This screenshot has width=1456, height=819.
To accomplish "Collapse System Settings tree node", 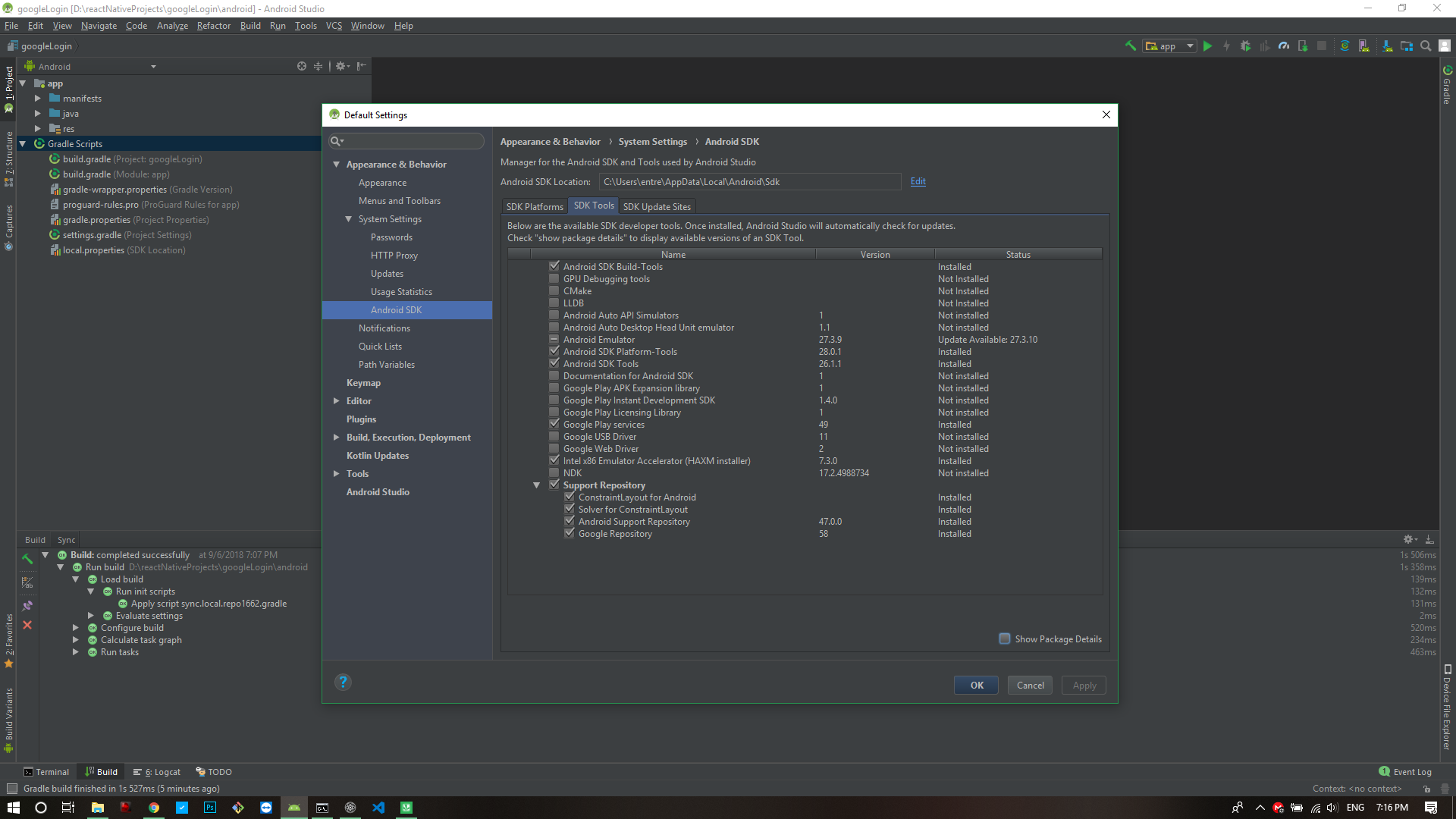I will click(348, 218).
